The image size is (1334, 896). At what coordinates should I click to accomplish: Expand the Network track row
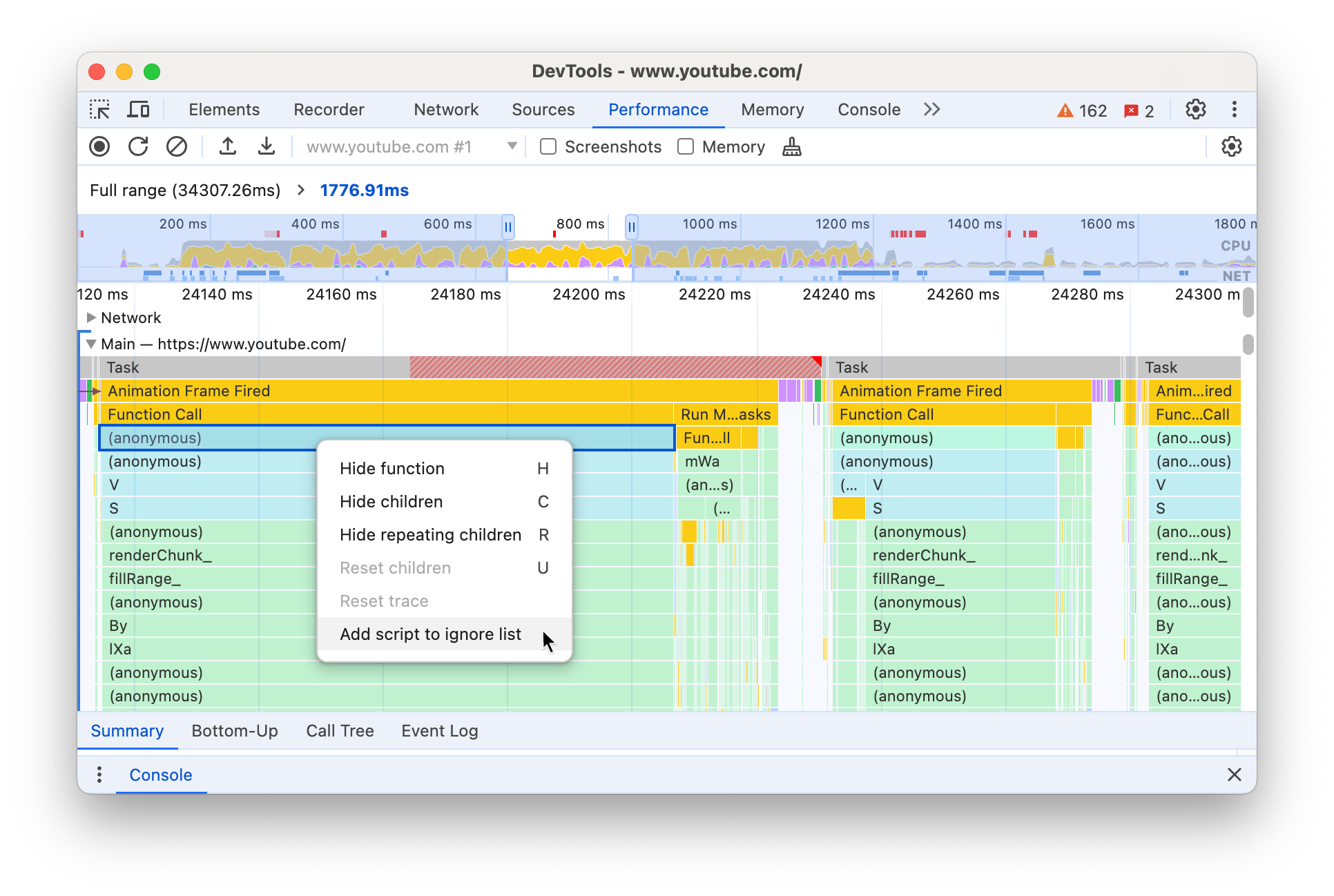tap(91, 317)
